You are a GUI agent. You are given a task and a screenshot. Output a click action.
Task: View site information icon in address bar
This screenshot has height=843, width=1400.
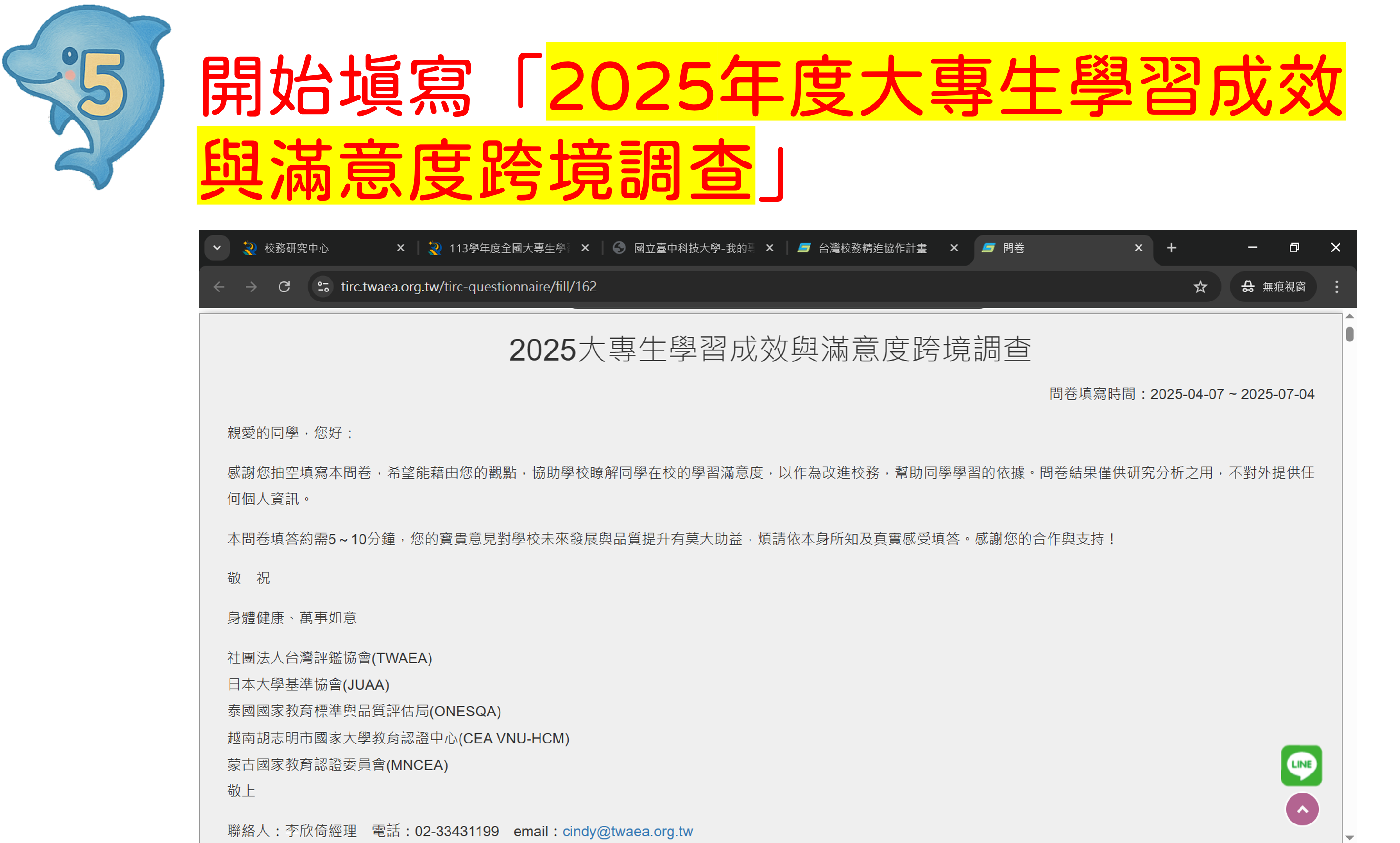click(x=323, y=287)
